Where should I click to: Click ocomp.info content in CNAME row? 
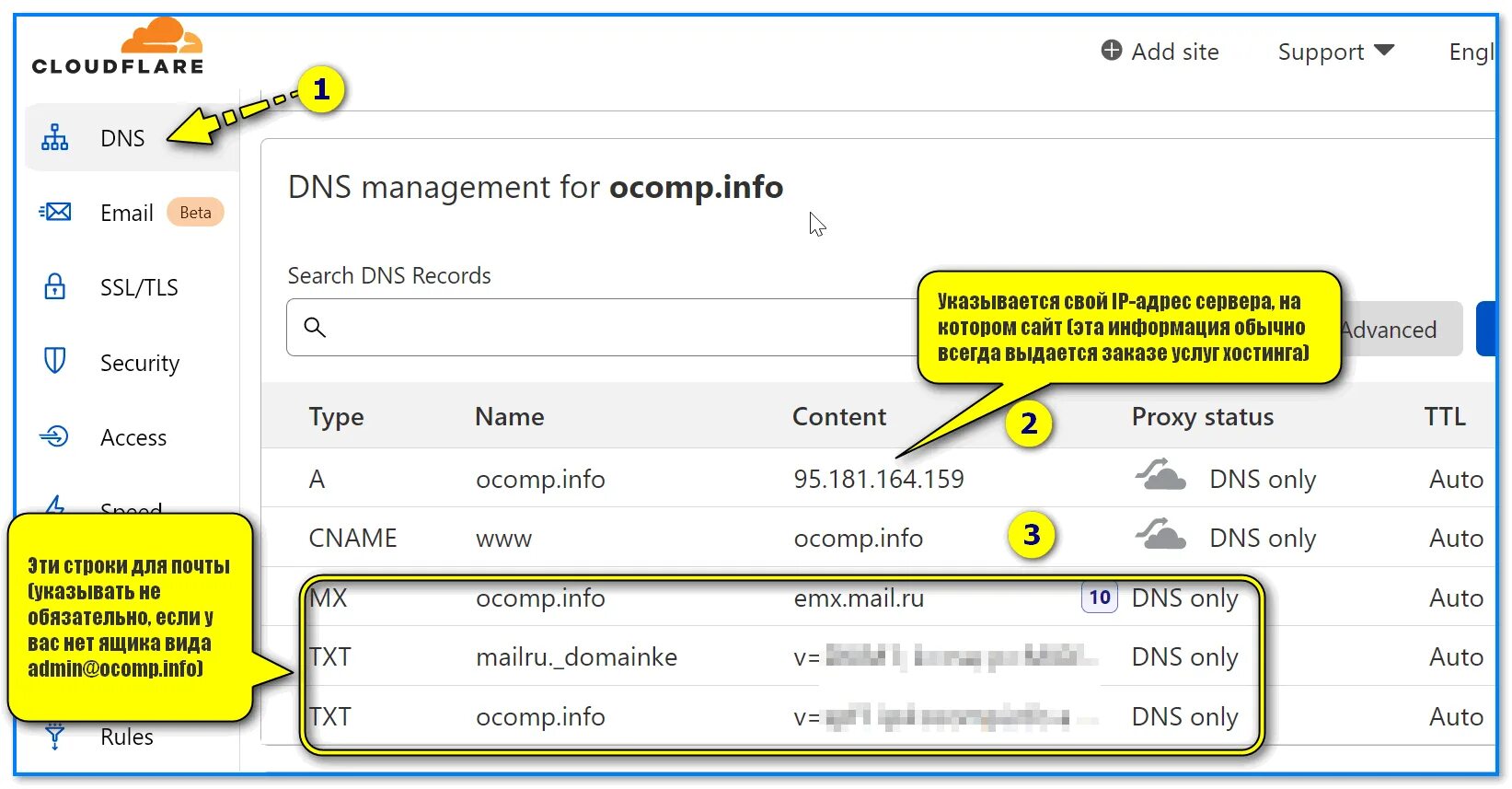pos(859,539)
